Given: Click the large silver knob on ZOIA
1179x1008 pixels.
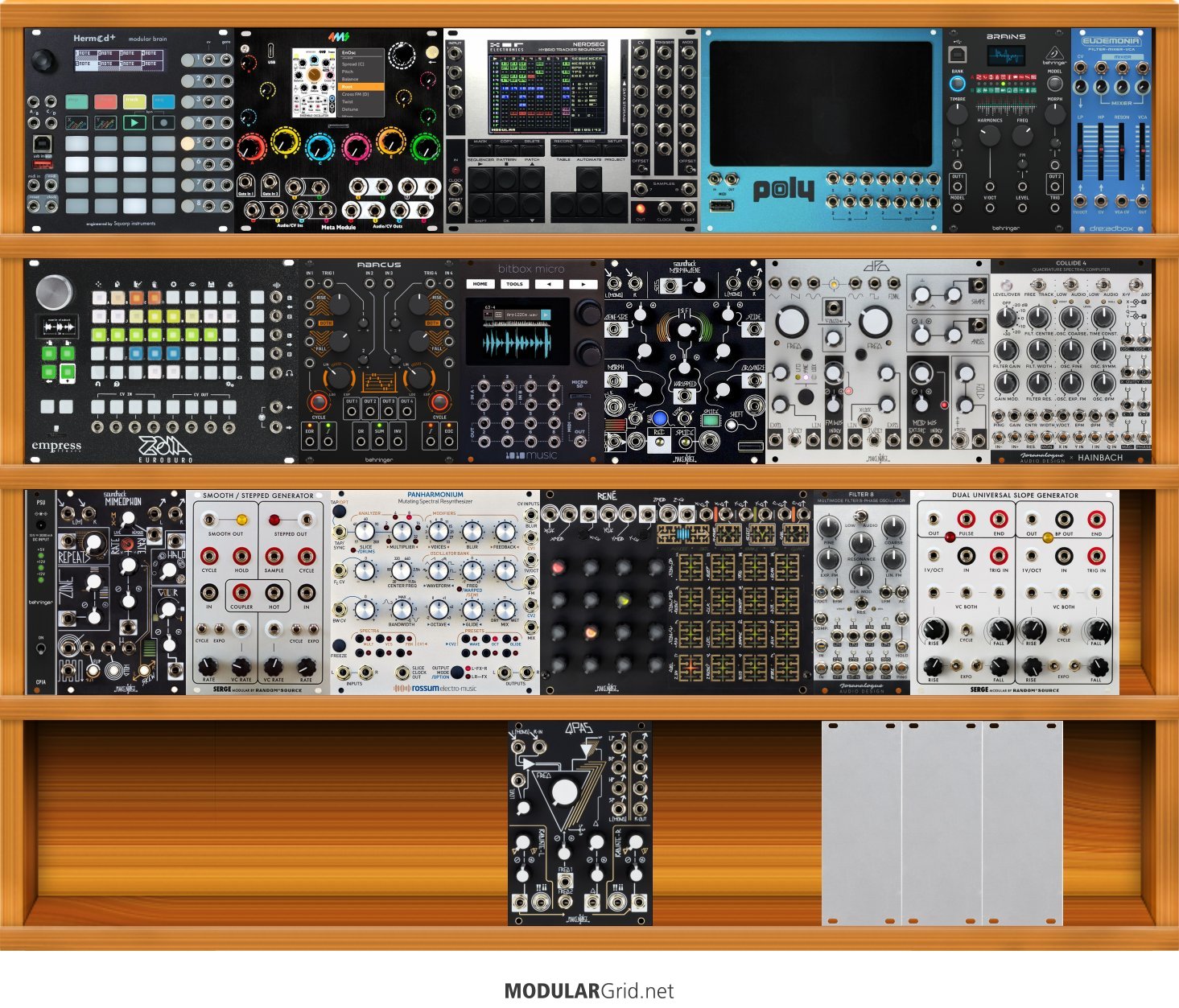Looking at the screenshot, I should pos(56,293).
